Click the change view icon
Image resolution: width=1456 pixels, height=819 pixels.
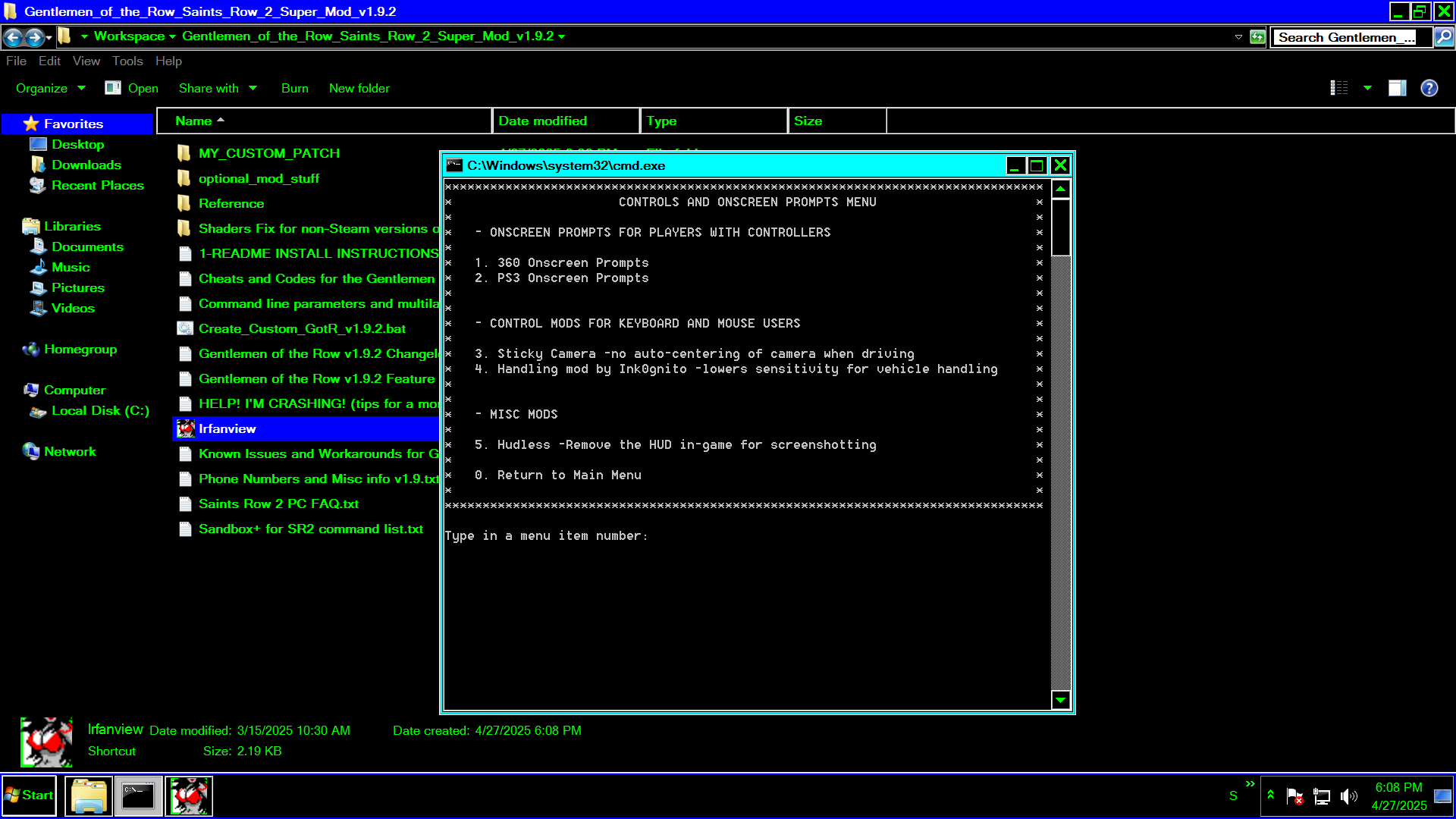[x=1339, y=89]
